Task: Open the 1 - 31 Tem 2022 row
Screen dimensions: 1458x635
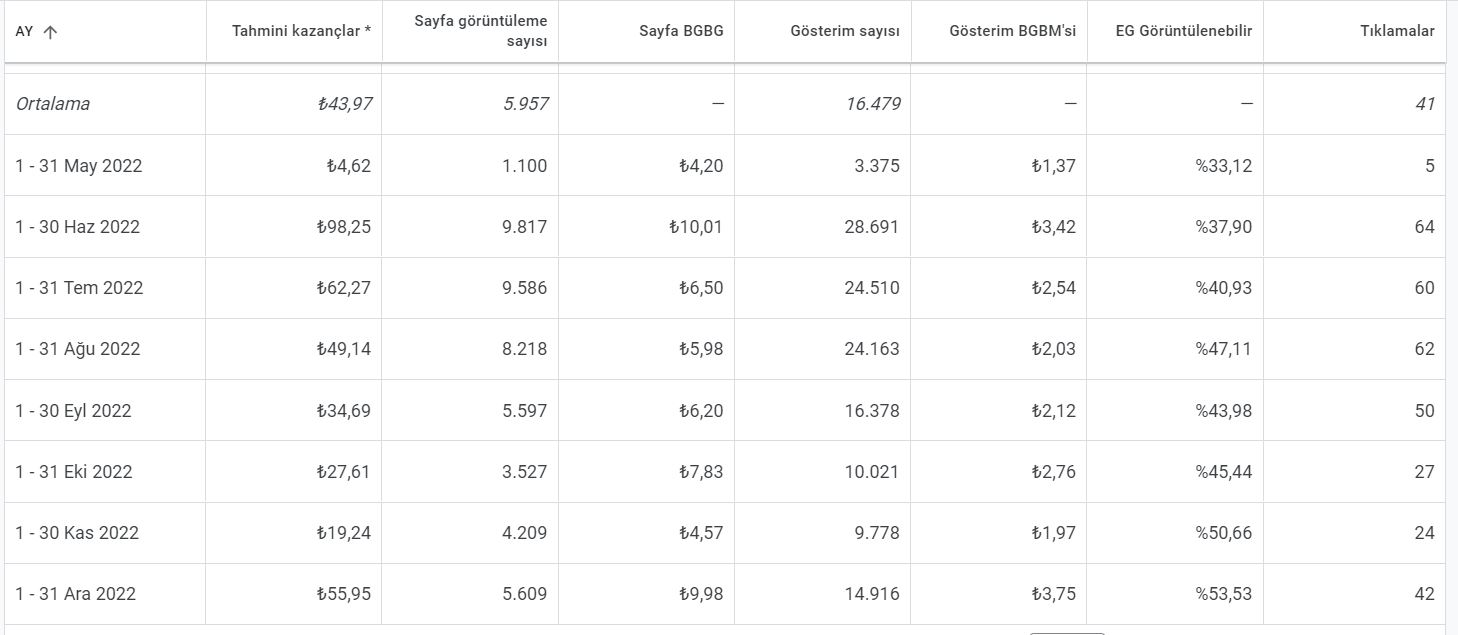Action: pyautogui.click(x=725, y=288)
